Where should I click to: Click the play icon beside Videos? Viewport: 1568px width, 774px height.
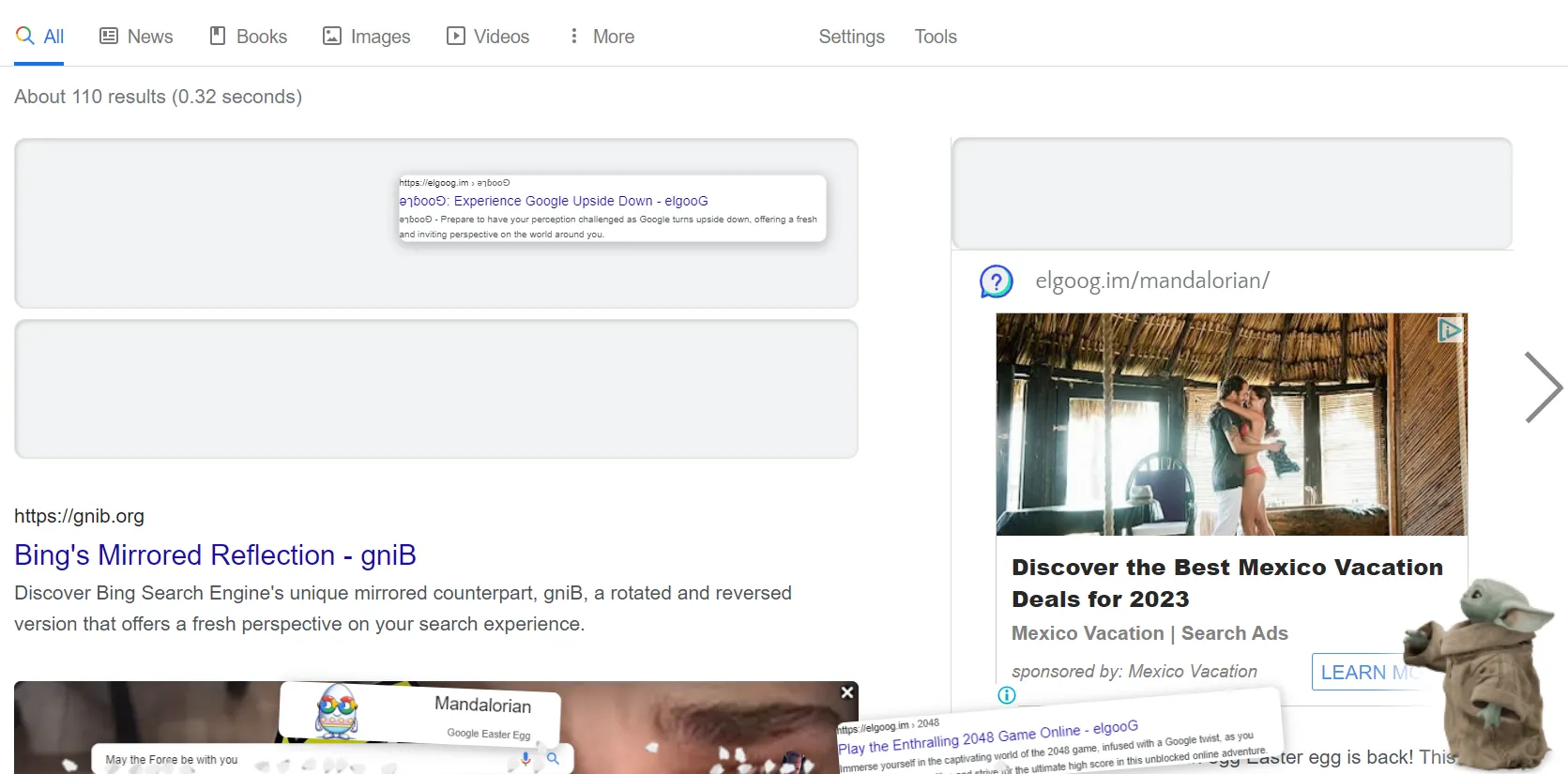(x=456, y=36)
